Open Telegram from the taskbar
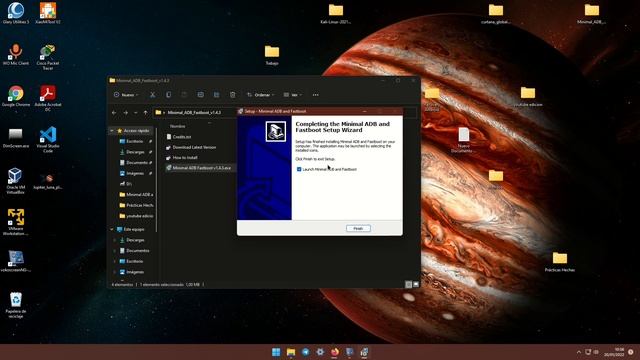 305,352
